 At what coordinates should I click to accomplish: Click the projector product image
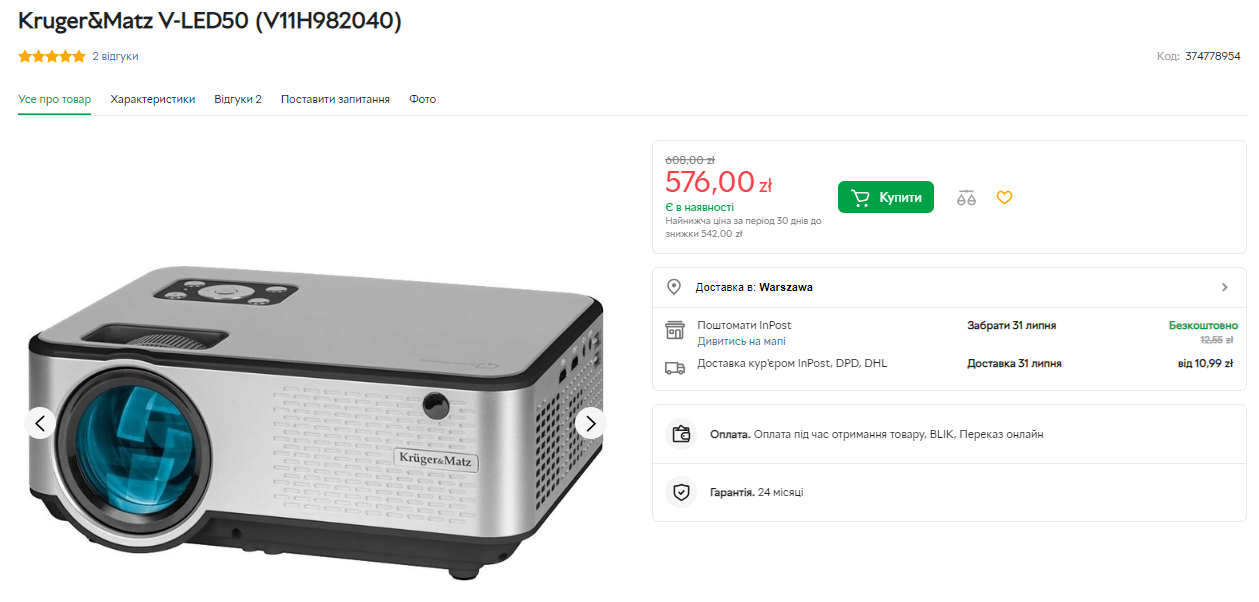pyautogui.click(x=315, y=420)
